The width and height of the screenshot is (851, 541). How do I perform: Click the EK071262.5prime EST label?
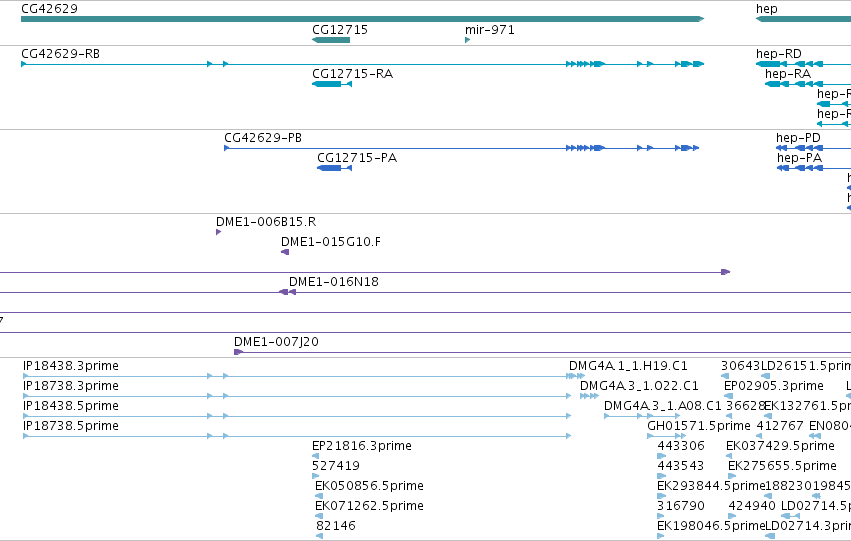click(x=369, y=506)
